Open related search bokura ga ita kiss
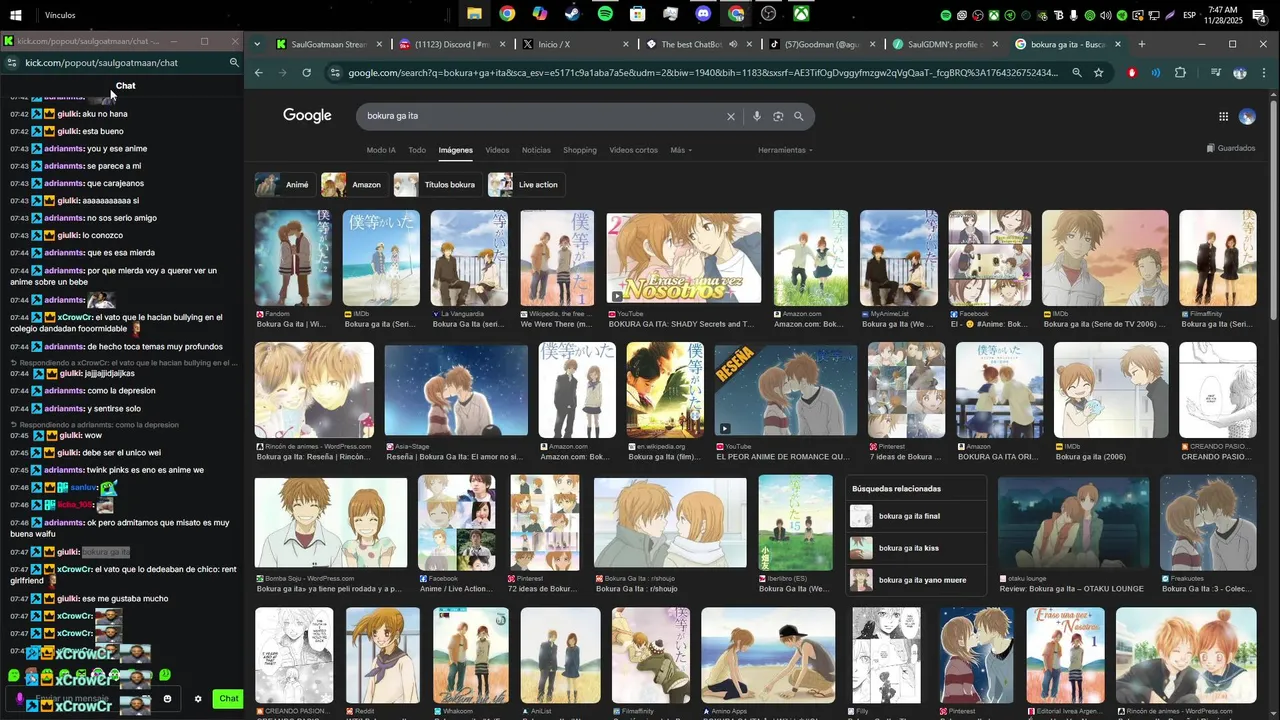1280x720 pixels. coord(916,548)
